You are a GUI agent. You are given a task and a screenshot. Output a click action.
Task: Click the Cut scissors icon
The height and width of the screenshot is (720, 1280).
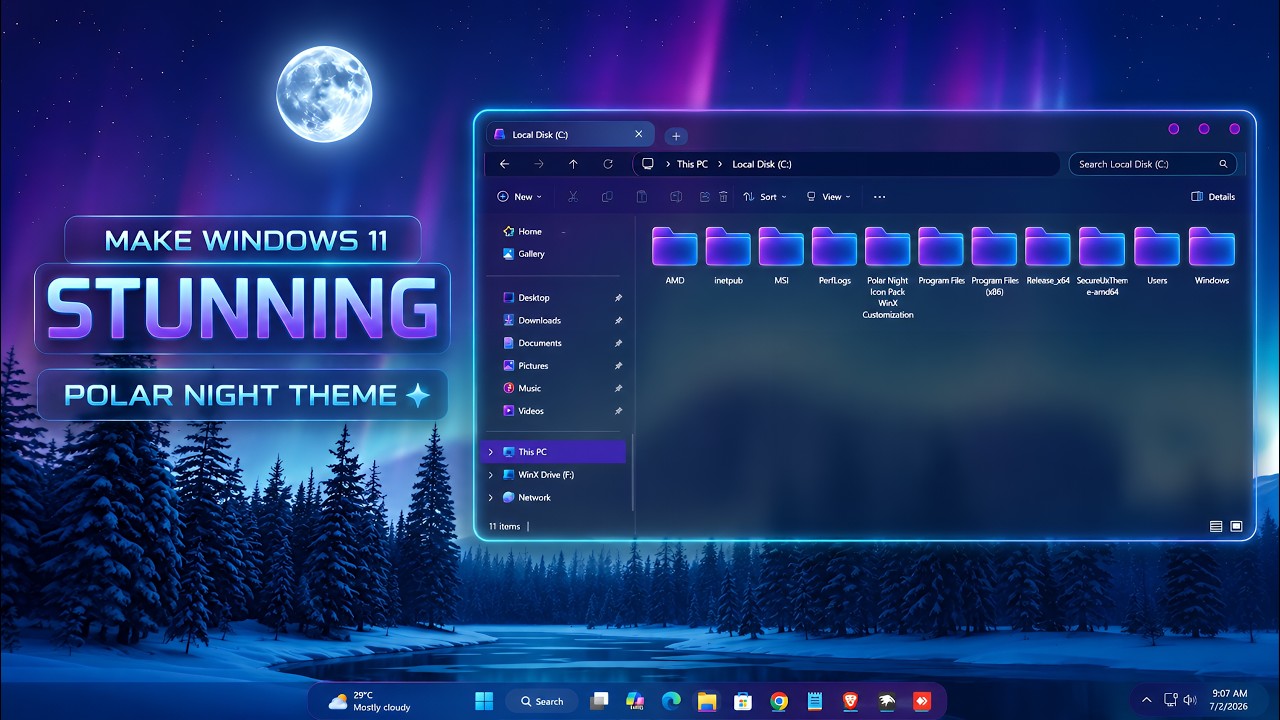click(x=573, y=197)
